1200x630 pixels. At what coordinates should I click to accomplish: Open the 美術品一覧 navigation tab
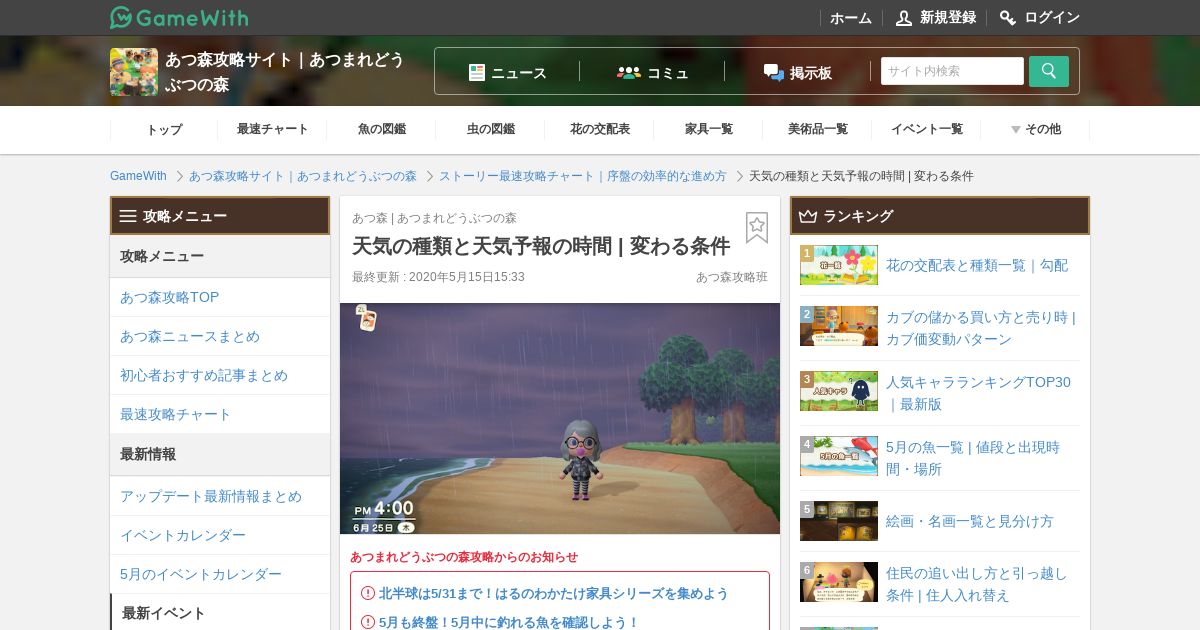[x=818, y=129]
